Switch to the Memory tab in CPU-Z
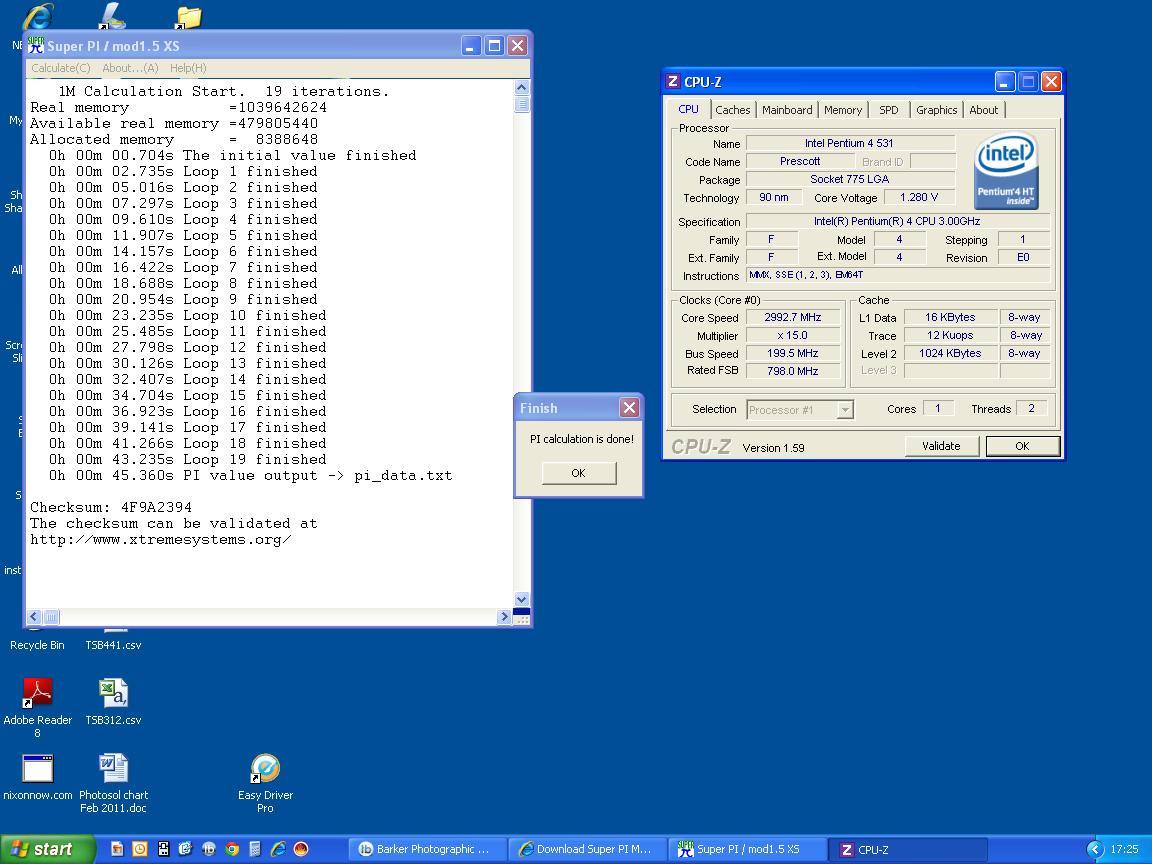The width and height of the screenshot is (1152, 864). [843, 110]
